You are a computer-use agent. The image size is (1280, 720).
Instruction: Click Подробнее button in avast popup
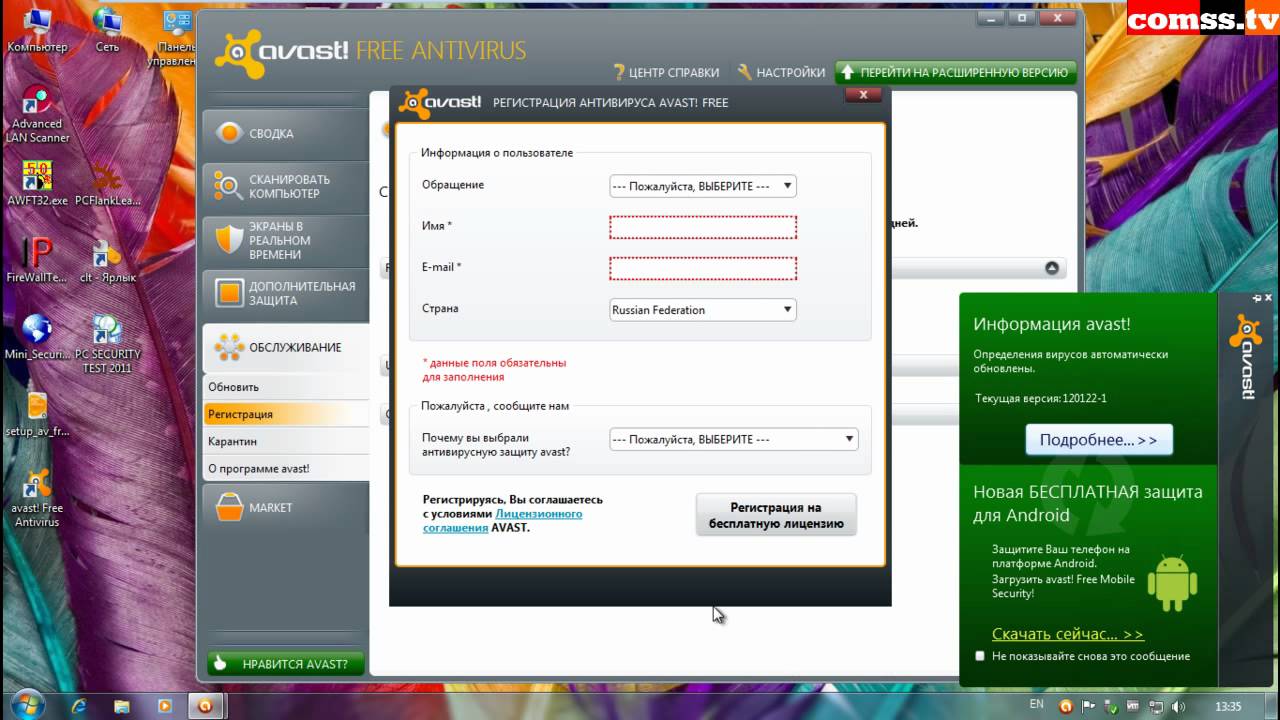pos(1099,440)
